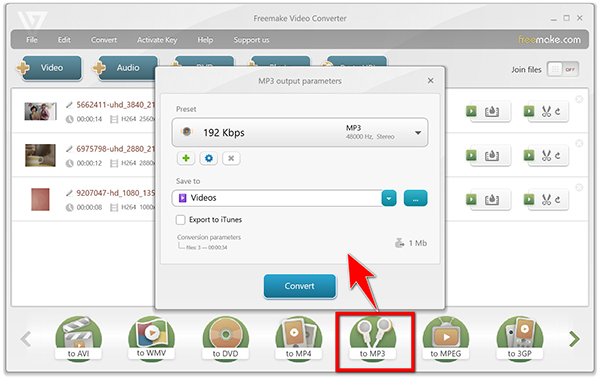Show previous output formats with left arrow

coord(26,339)
